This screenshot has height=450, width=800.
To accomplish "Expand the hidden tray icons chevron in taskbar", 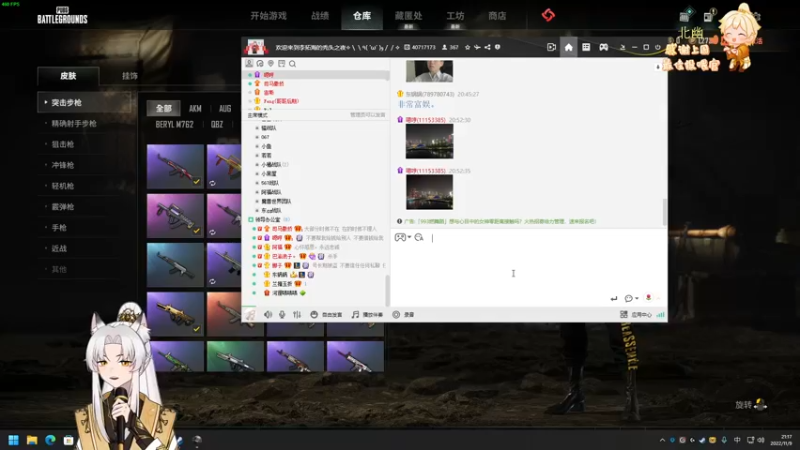I will click(x=662, y=440).
